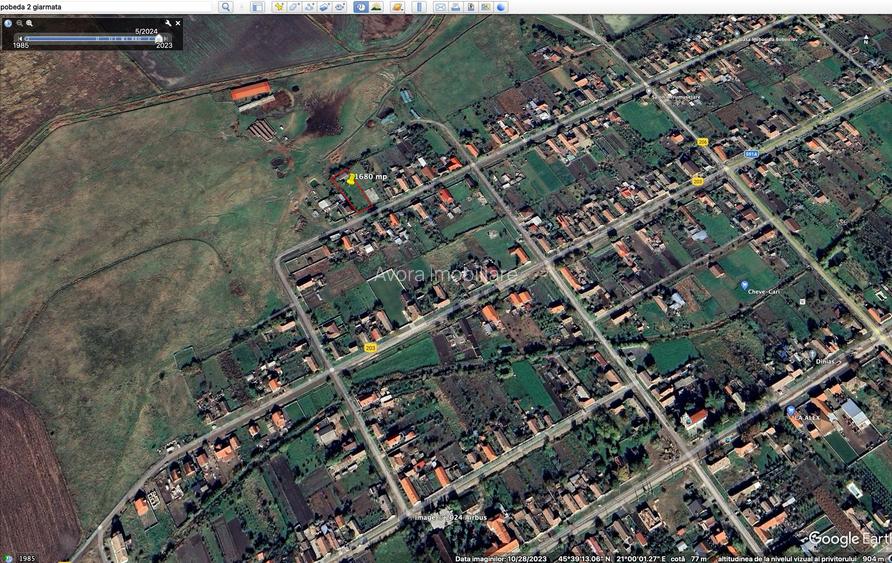Click the Print icon in toolbar
Screen dimensions: 892x563
pos(455,7)
